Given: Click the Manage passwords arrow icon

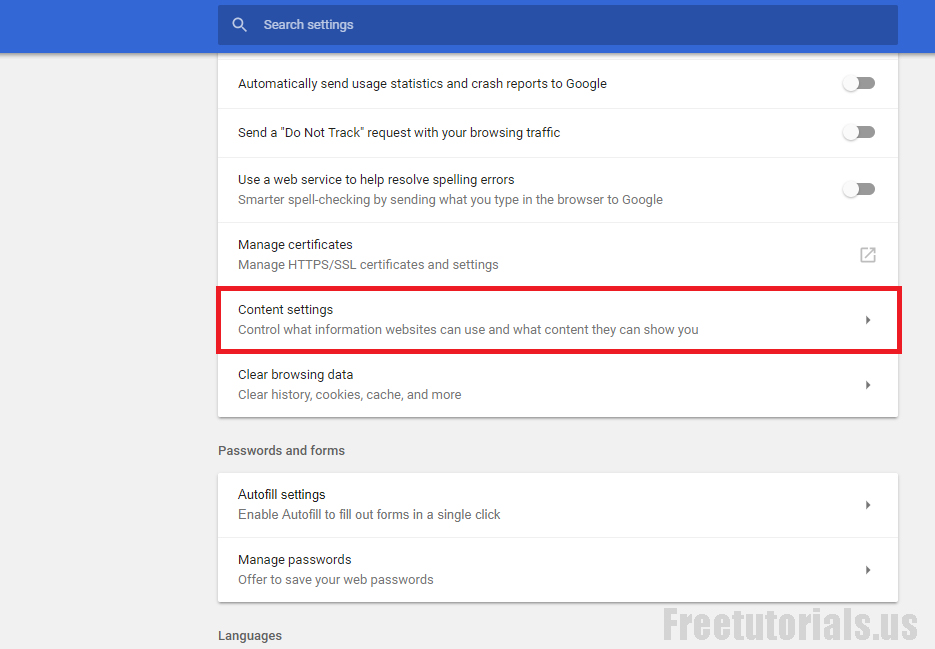Looking at the screenshot, I should [x=867, y=570].
